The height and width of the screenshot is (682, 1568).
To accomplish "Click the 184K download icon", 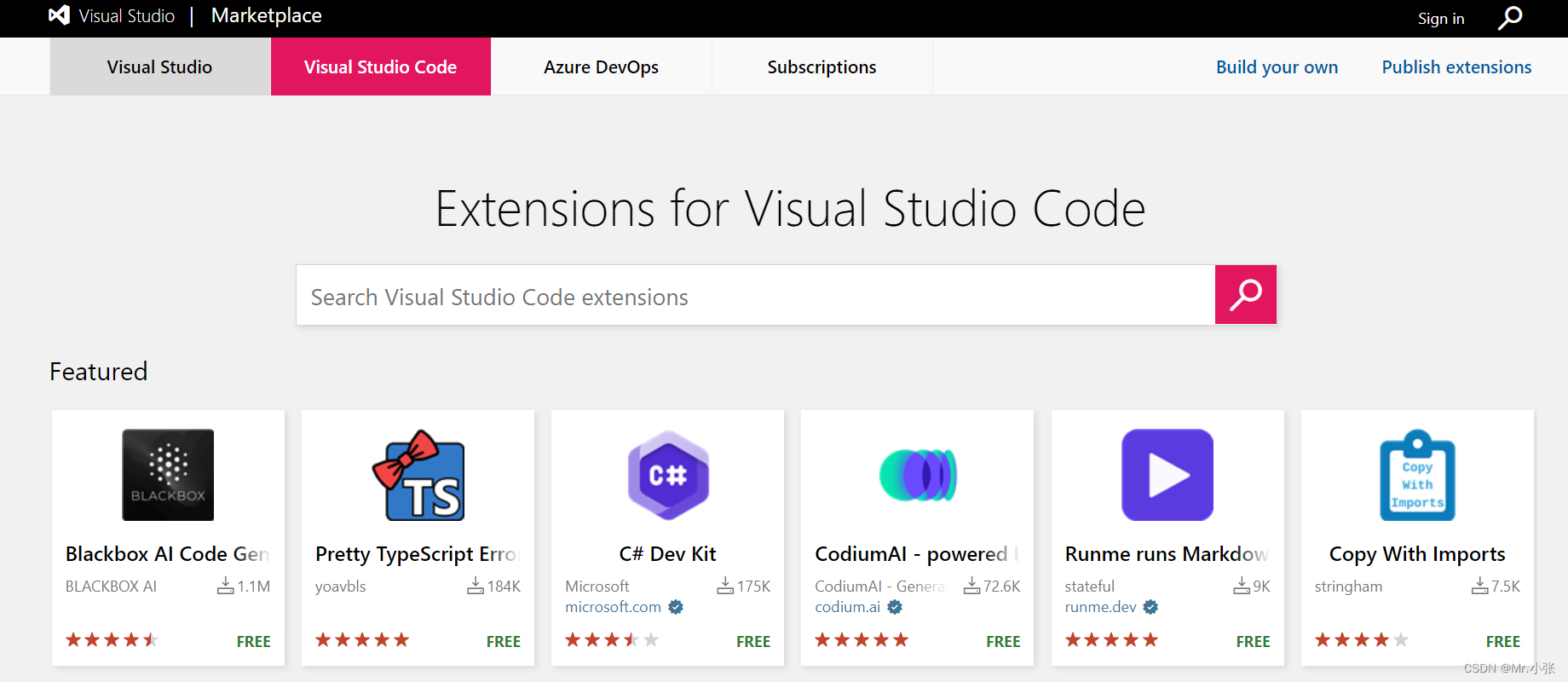I will tap(476, 586).
